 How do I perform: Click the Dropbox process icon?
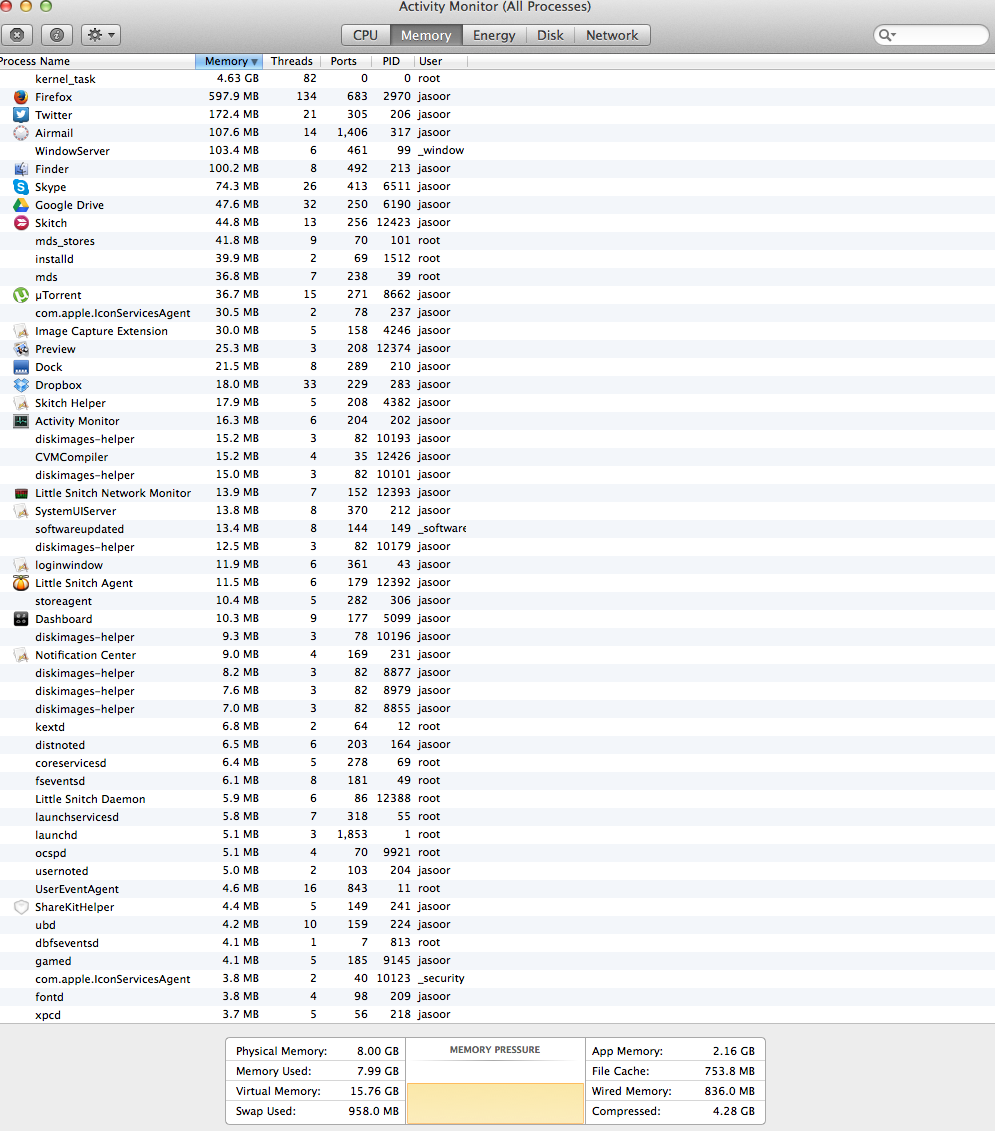coord(21,385)
